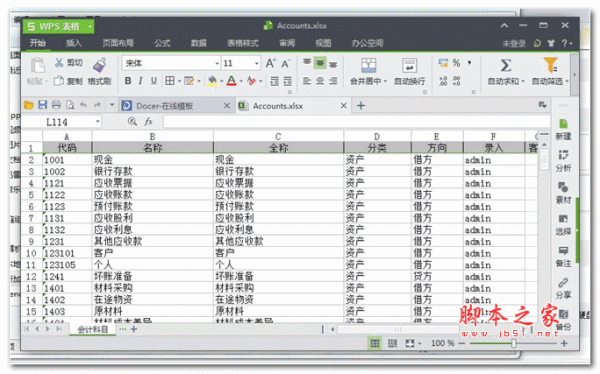Image resolution: width=600 pixels, height=374 pixels.
Task: Toggle middle vertical alignment
Action: (320, 63)
